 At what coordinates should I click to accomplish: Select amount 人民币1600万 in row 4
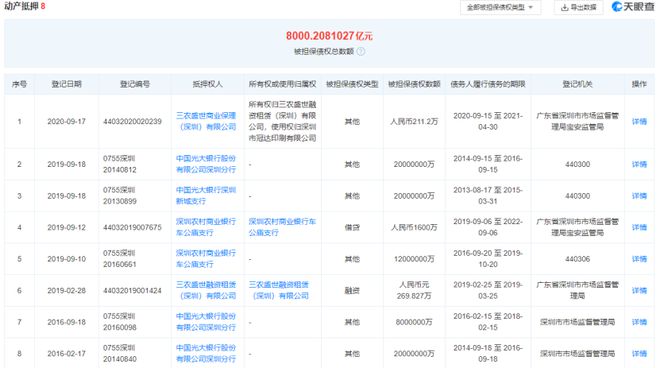[x=414, y=227]
